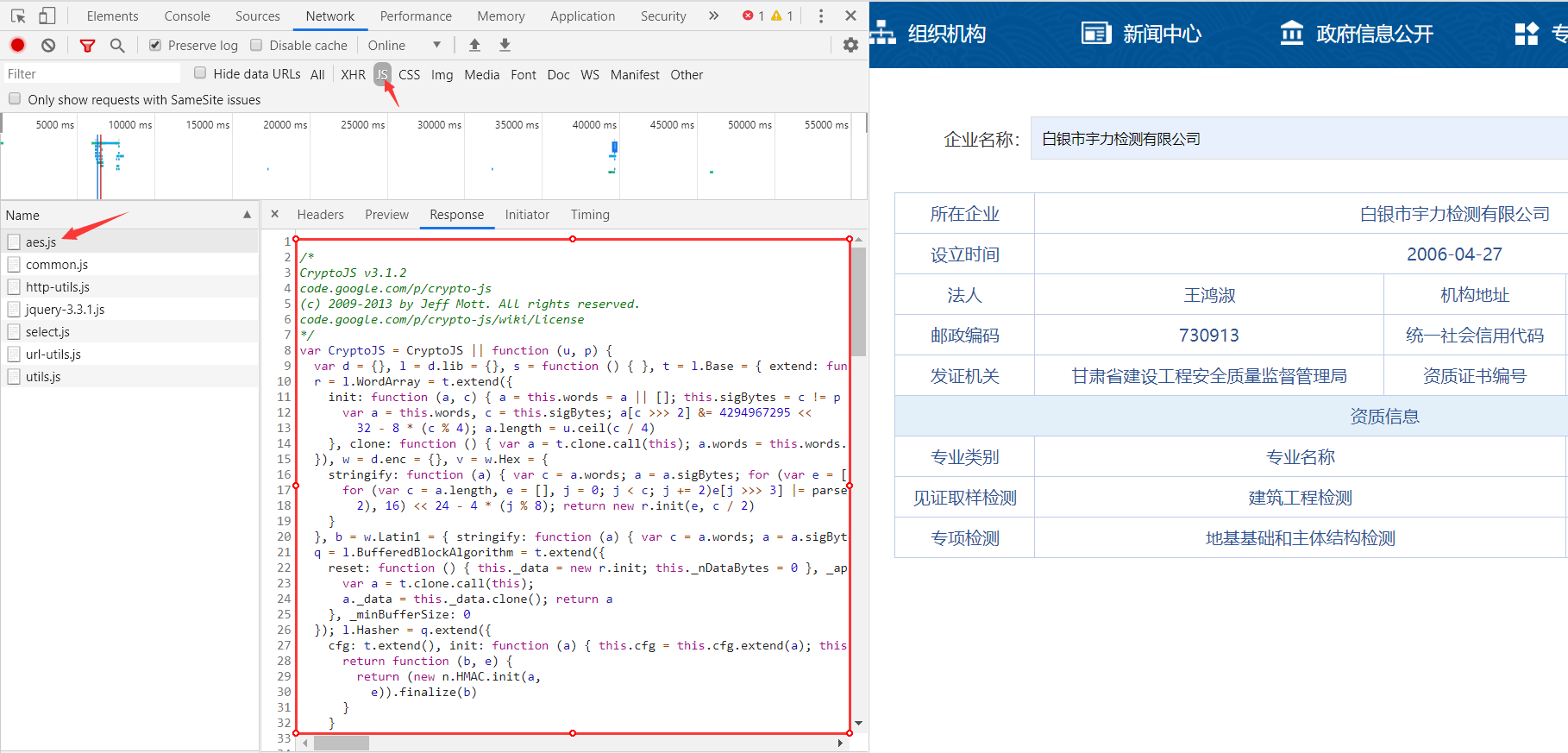The width and height of the screenshot is (1568, 753).
Task: Select jquery-3.3.1.js in request list
Action: (65, 310)
